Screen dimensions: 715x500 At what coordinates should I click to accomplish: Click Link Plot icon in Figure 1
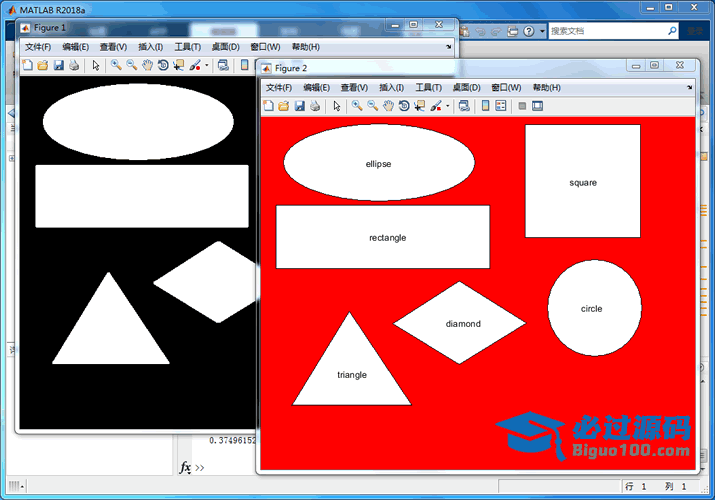pyautogui.click(x=223, y=65)
